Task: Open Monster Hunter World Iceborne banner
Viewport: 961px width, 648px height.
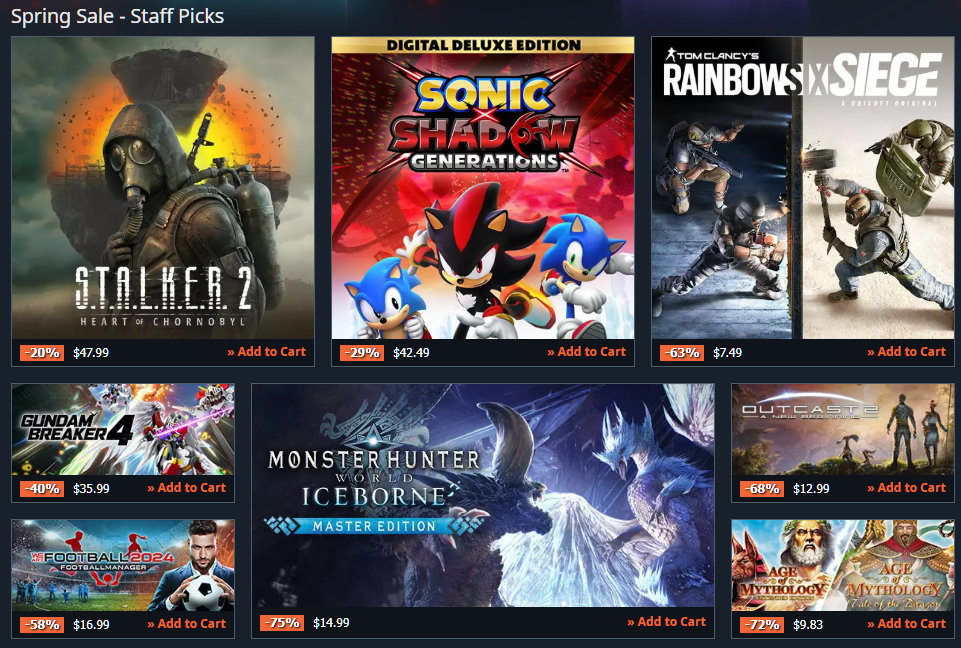Action: 483,495
